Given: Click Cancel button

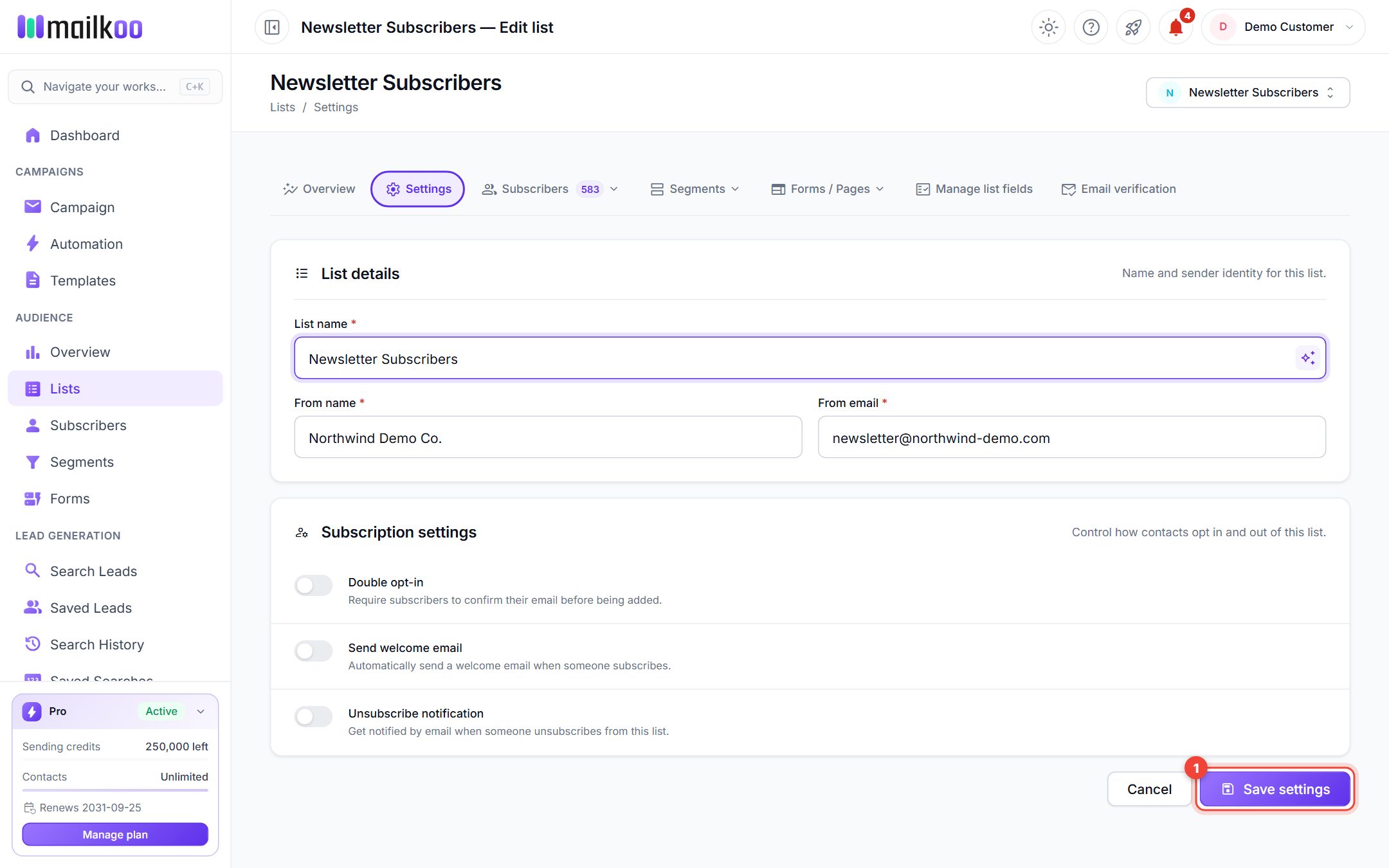Looking at the screenshot, I should pos(1149,789).
